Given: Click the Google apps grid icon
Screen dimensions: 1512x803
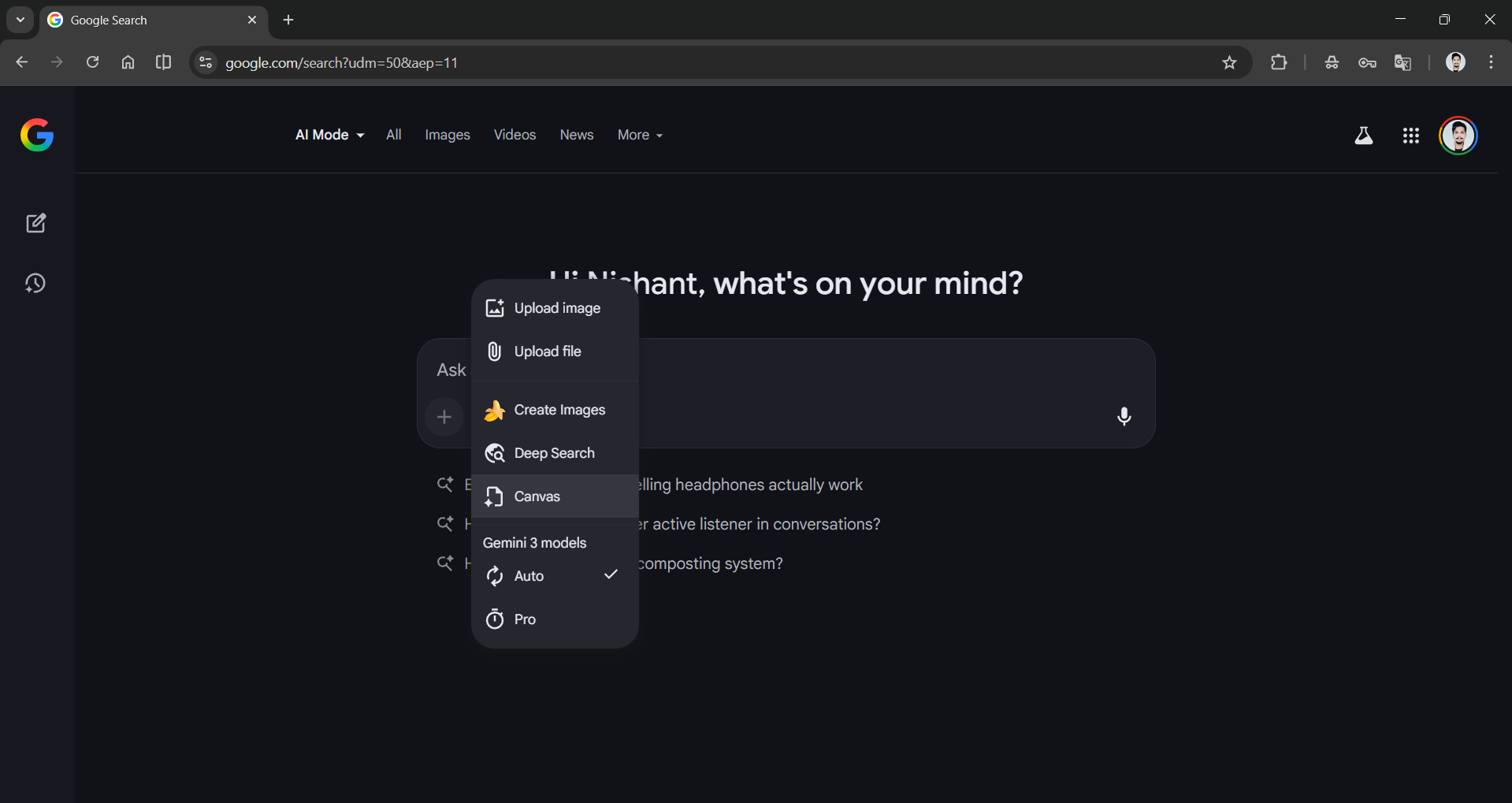Looking at the screenshot, I should [1410, 135].
